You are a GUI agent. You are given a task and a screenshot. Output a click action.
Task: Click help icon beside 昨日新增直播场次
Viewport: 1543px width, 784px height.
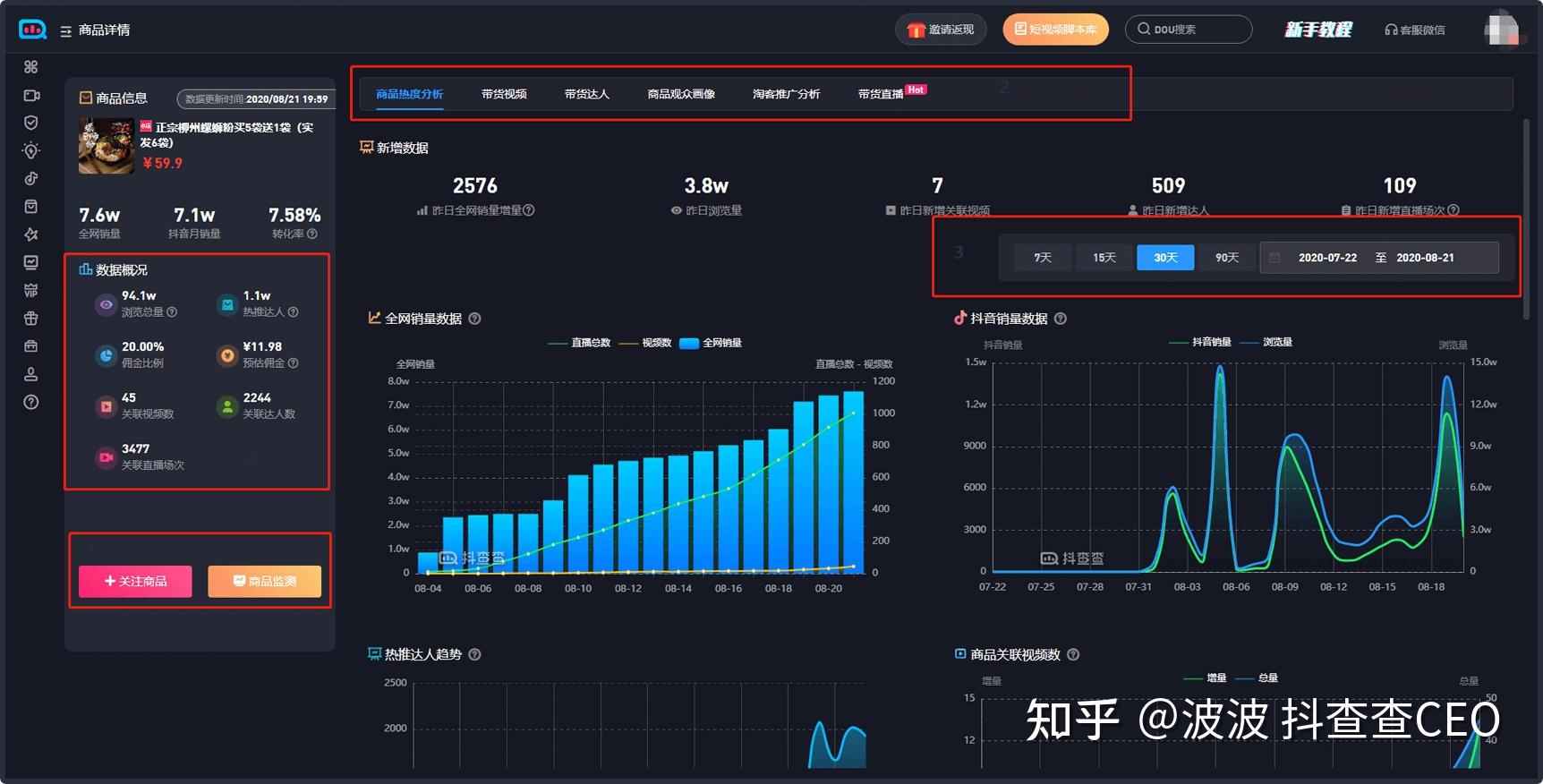coord(1453,210)
